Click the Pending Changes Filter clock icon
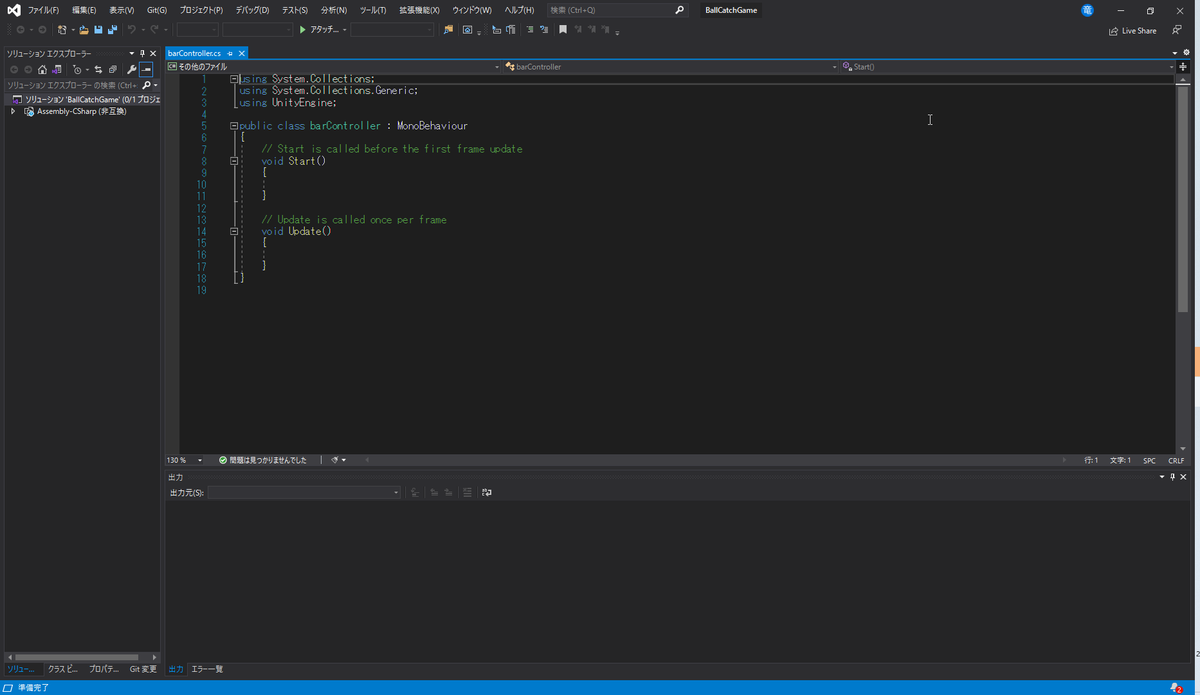This screenshot has height=695, width=1200. pyautogui.click(x=77, y=70)
